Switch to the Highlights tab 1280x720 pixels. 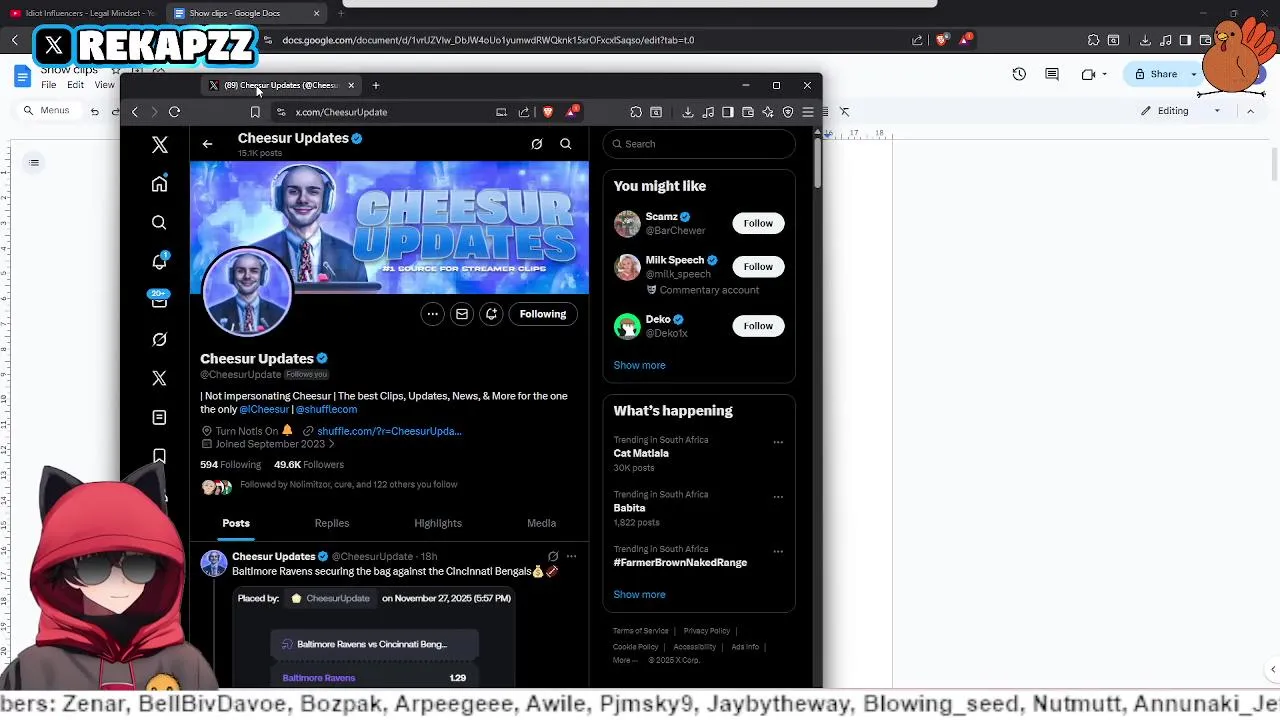coord(438,523)
